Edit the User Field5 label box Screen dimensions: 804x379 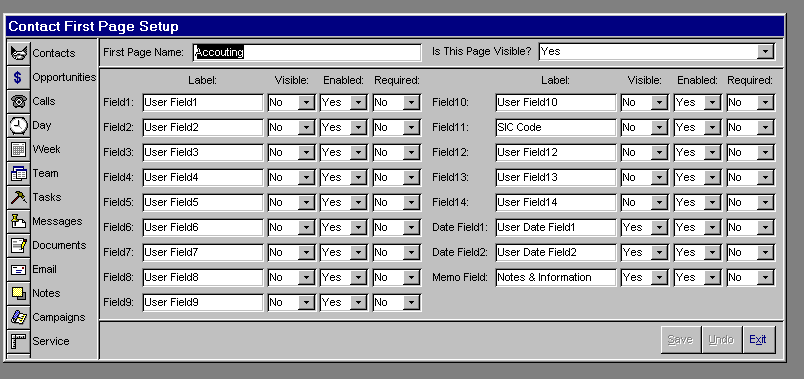203,203
